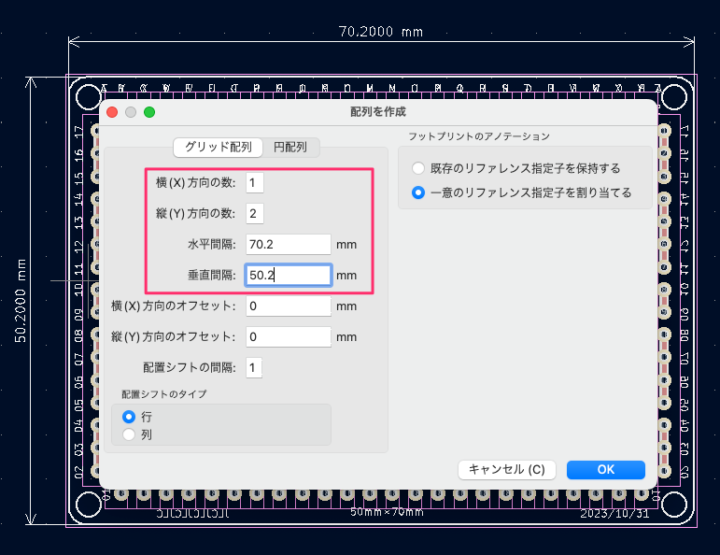Select the 70.2000 mm dimension label

(380, 32)
